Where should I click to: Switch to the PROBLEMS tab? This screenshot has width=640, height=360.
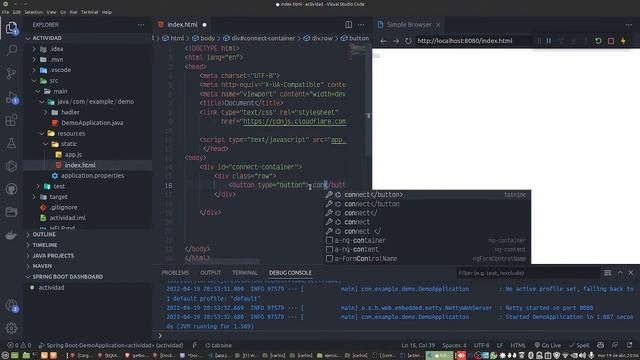coord(175,273)
